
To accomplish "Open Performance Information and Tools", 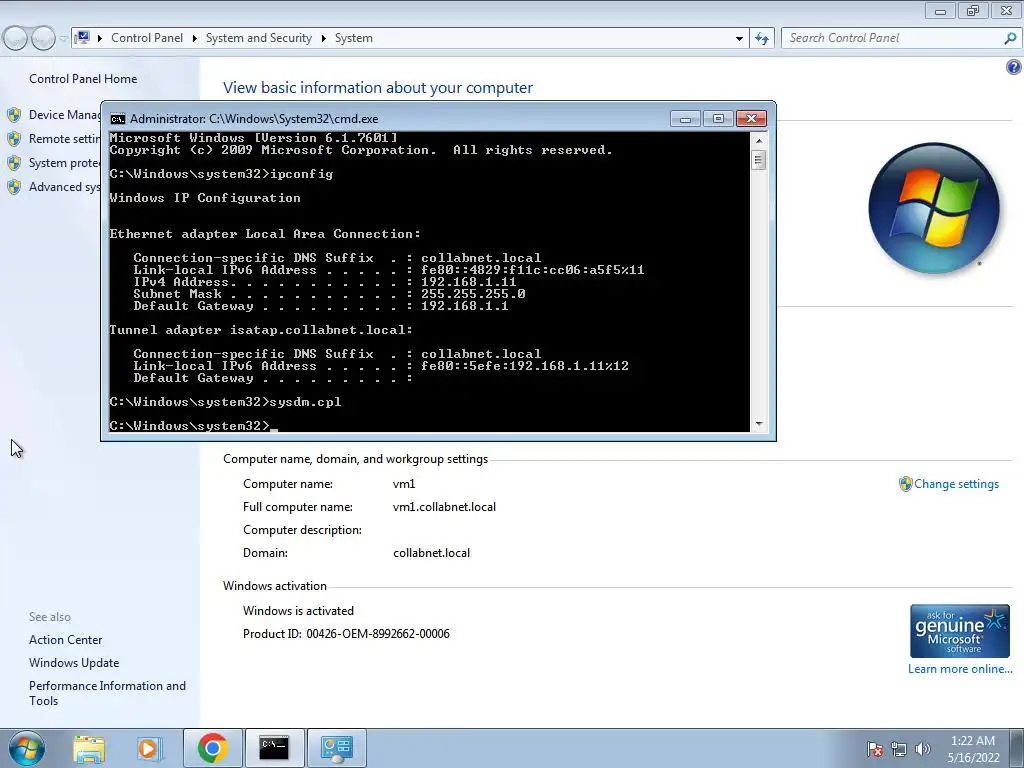I will pos(107,693).
